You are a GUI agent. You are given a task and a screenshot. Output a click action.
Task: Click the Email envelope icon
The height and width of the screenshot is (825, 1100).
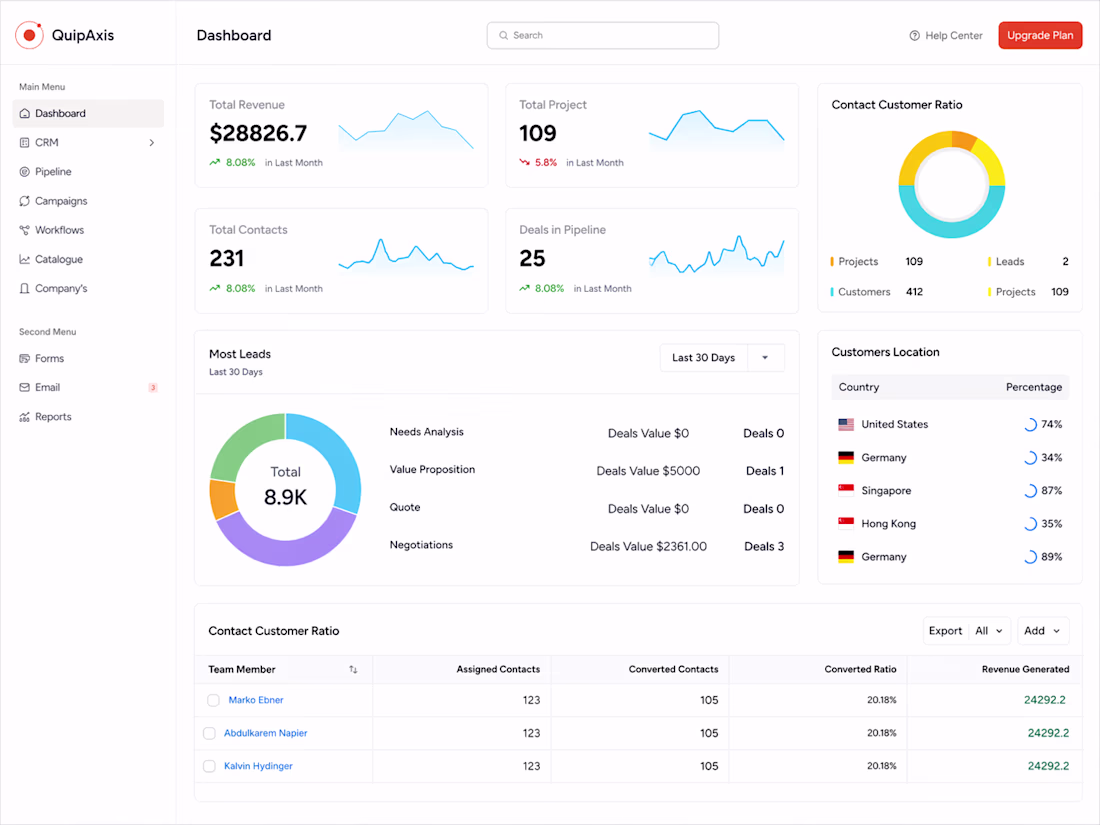pos(25,387)
